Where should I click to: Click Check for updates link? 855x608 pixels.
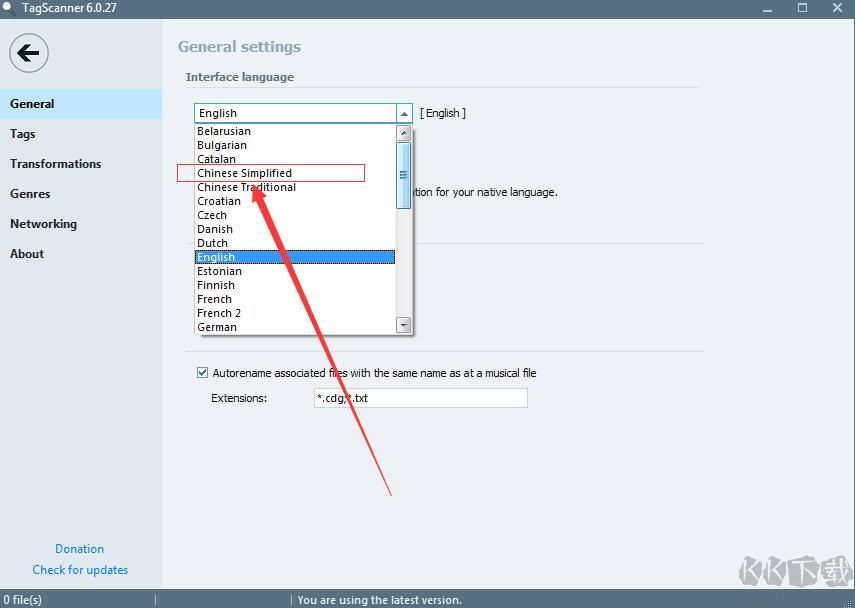tap(80, 570)
